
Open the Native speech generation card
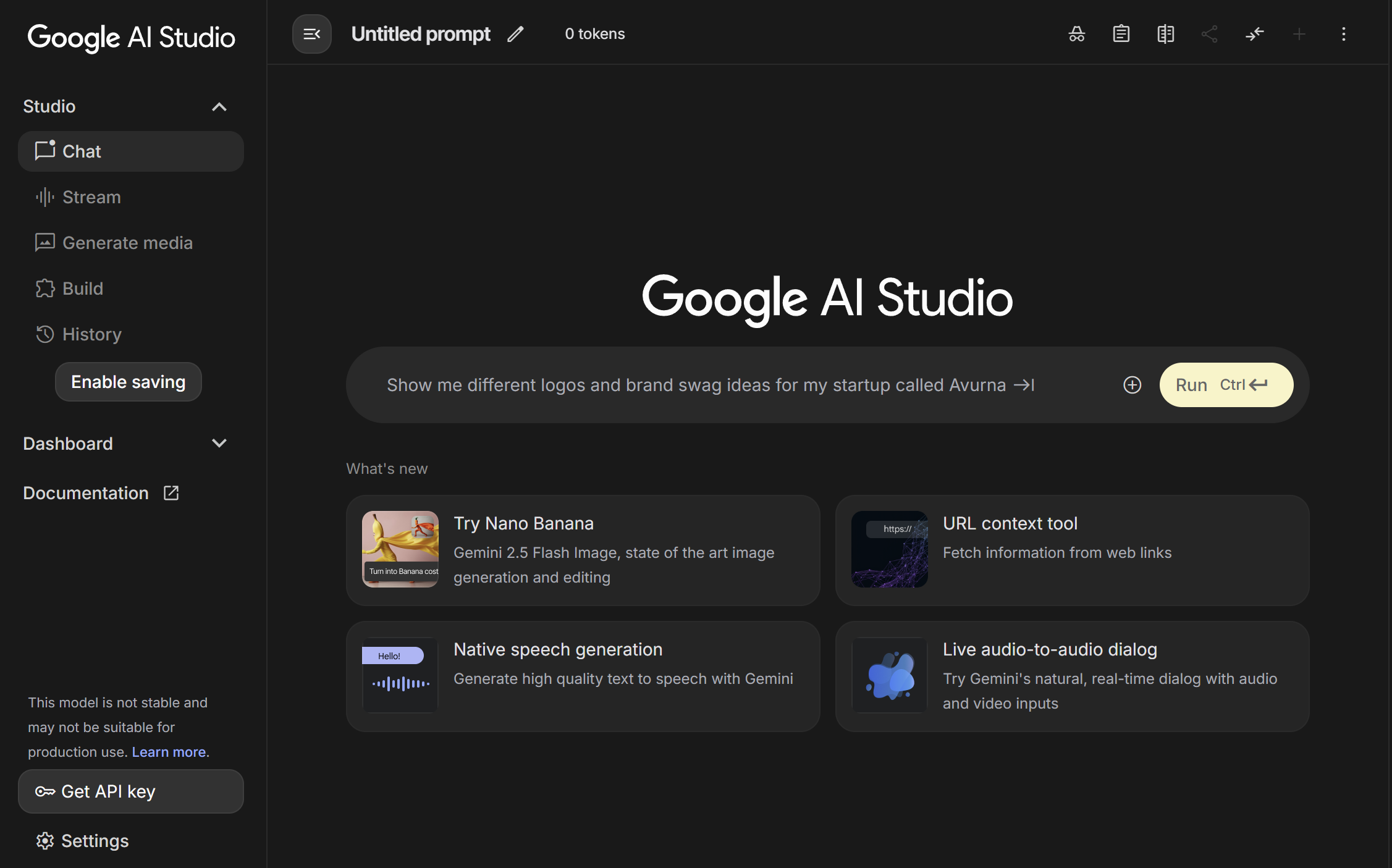pyautogui.click(x=583, y=676)
